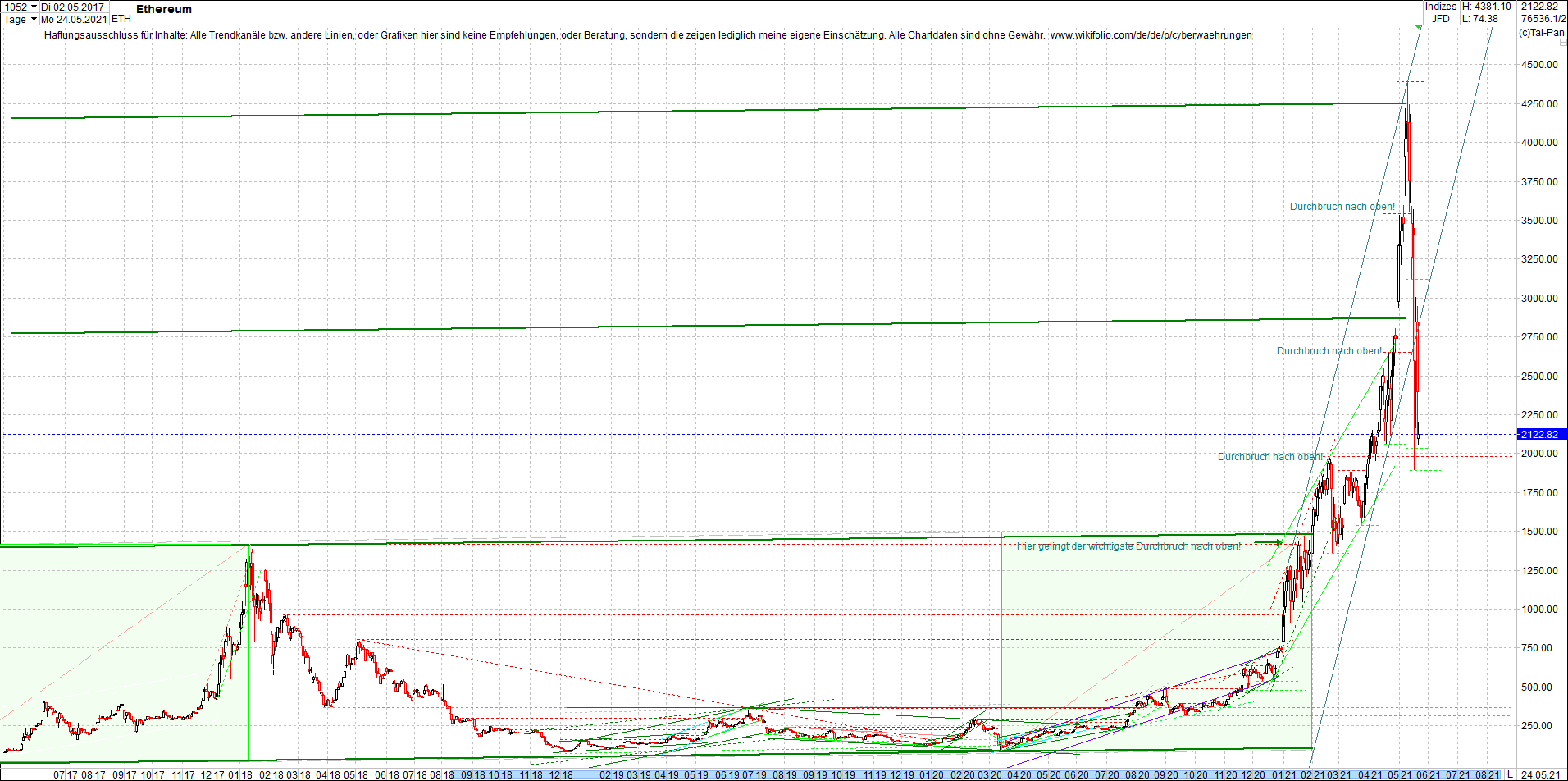Click the 1000.00 price axis label

(x=1539, y=610)
